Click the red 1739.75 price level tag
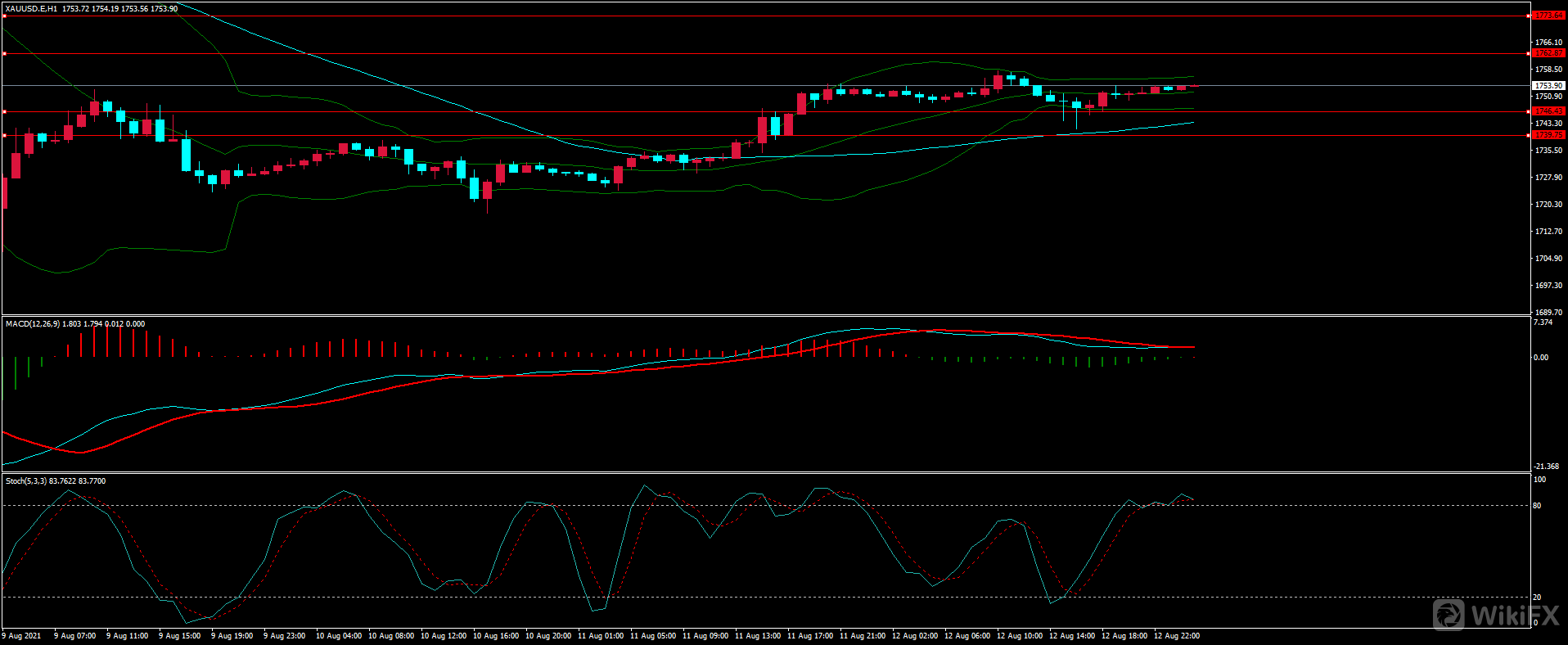This screenshot has height=645, width=1568. 1548,135
